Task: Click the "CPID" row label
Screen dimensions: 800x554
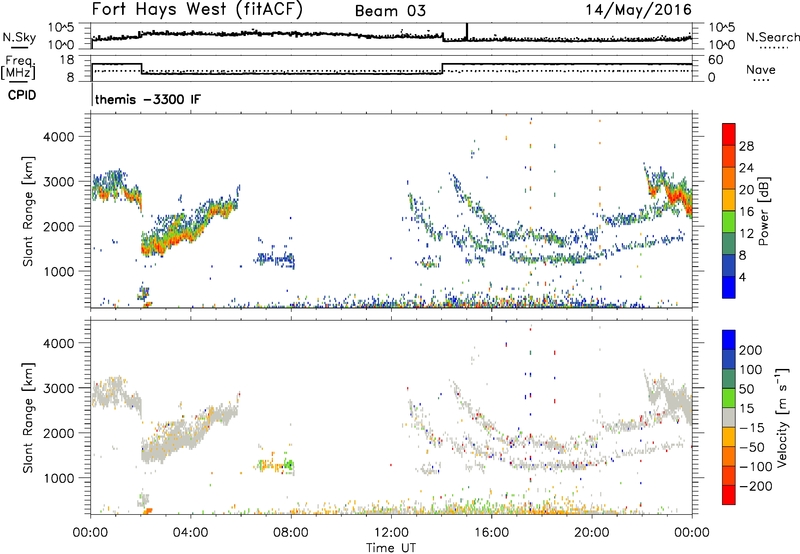Action: [x=22, y=95]
